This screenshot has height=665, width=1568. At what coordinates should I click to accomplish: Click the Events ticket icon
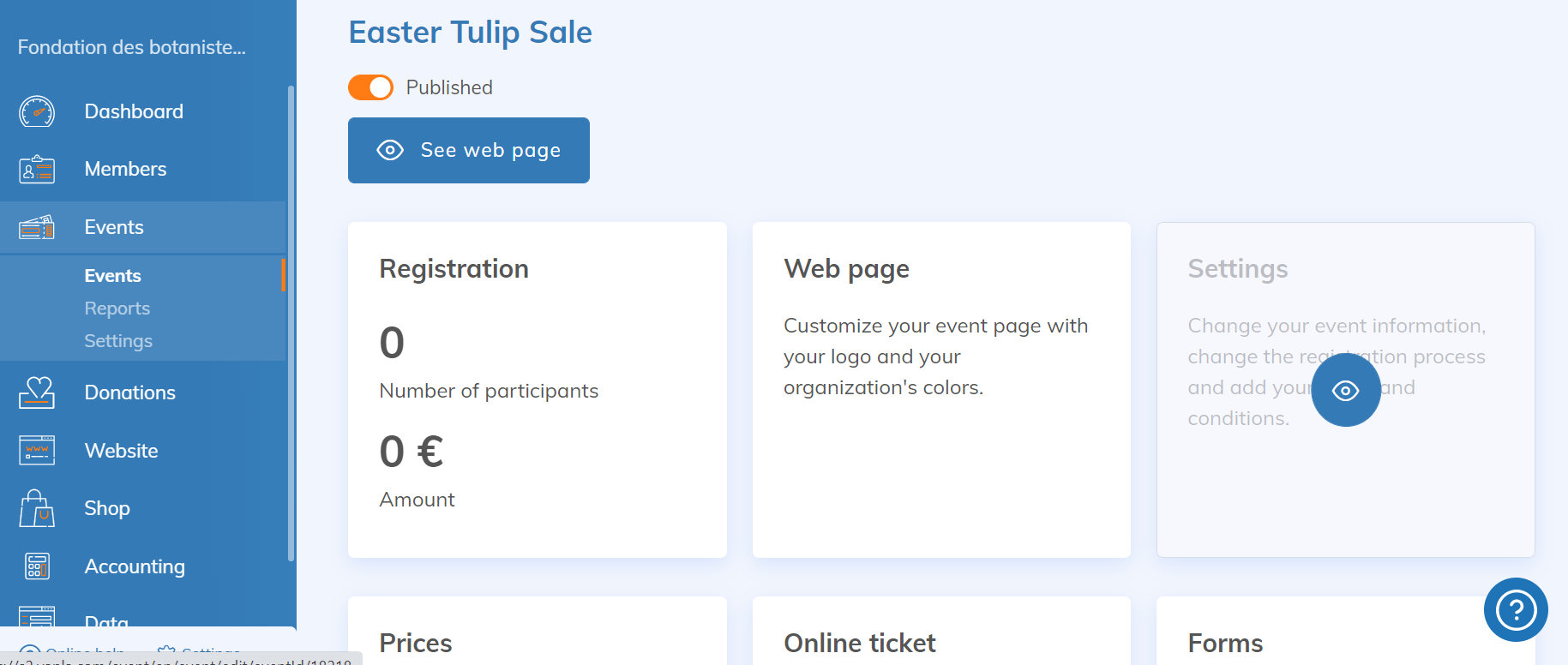[37, 227]
